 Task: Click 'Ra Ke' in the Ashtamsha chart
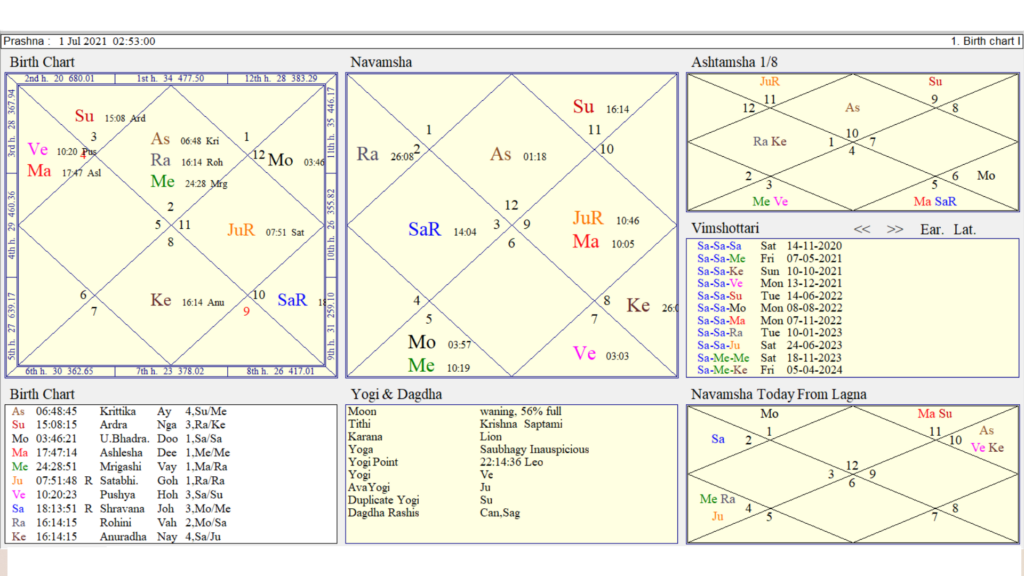click(769, 142)
